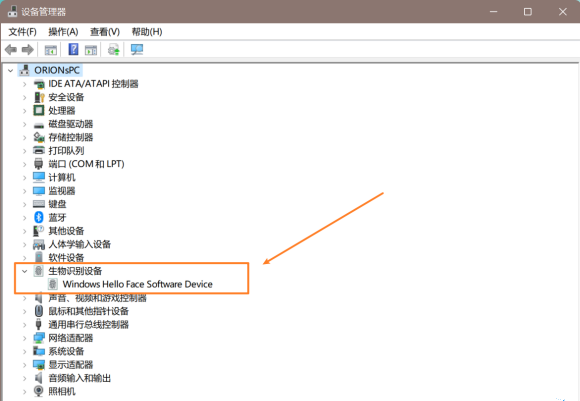Expand the 显示适配器 node
Image resolution: width=580 pixels, height=401 pixels.
[25, 365]
